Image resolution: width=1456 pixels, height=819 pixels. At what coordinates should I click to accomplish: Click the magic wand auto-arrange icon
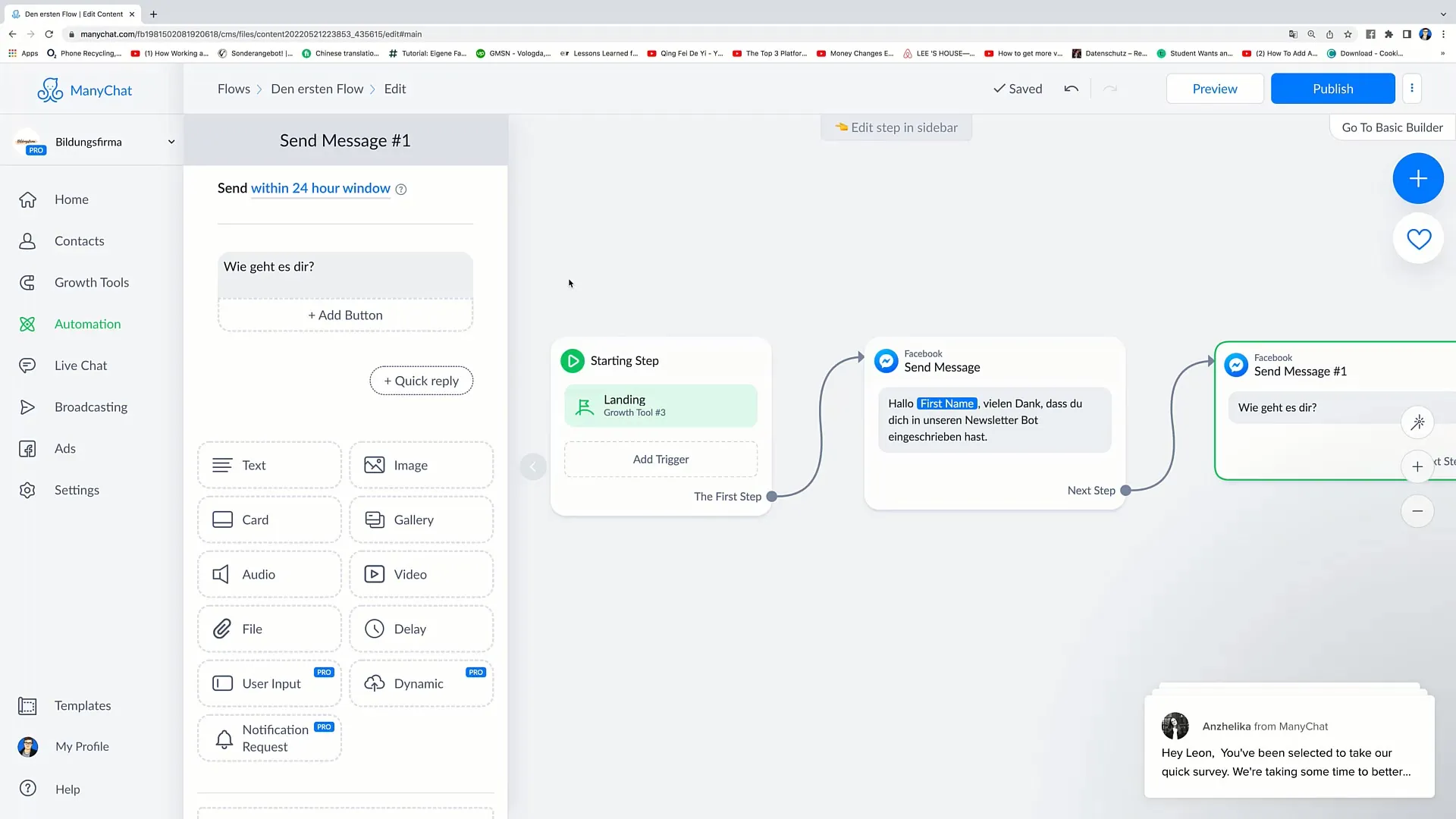(1417, 422)
